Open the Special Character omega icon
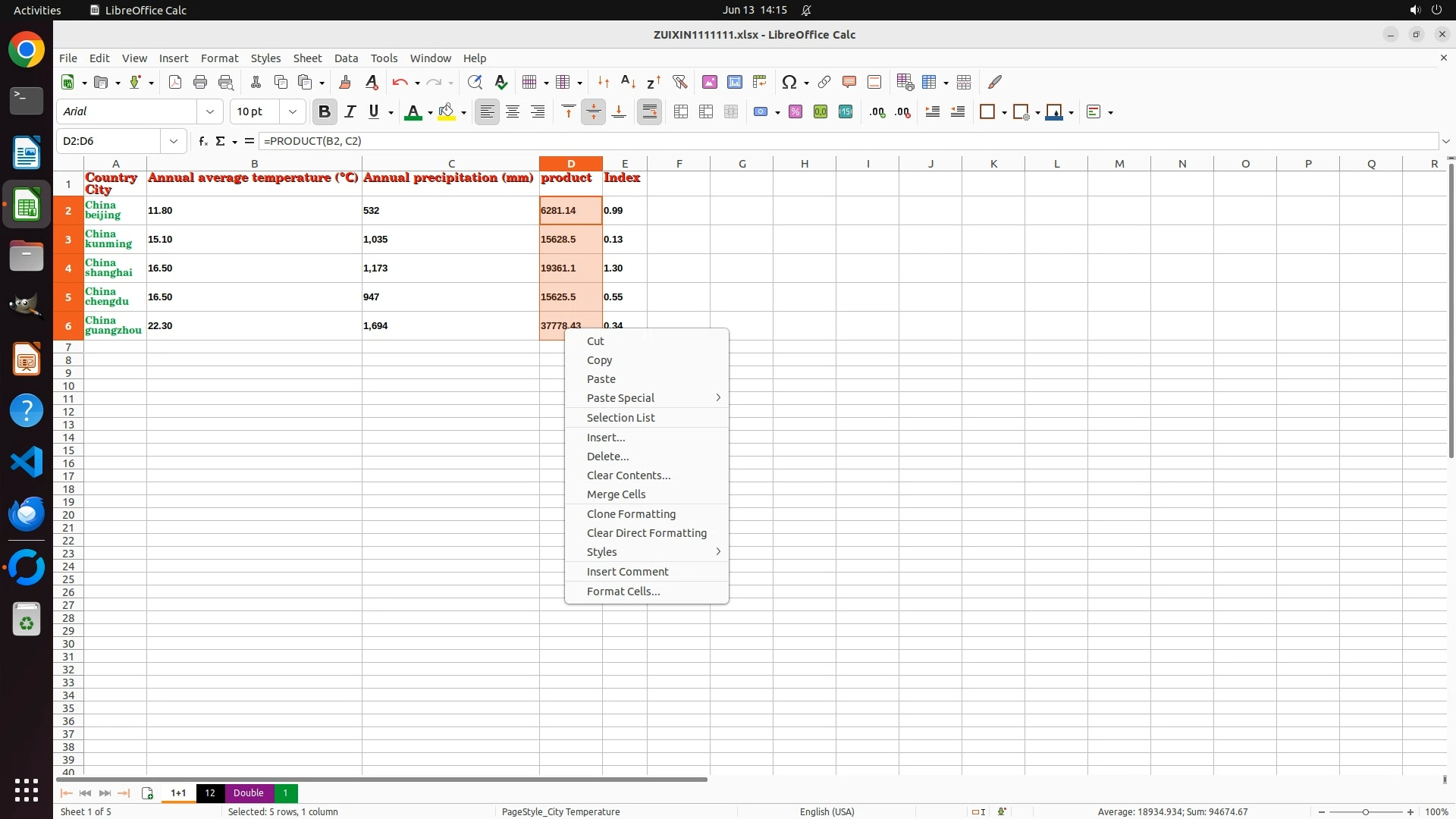 click(789, 82)
